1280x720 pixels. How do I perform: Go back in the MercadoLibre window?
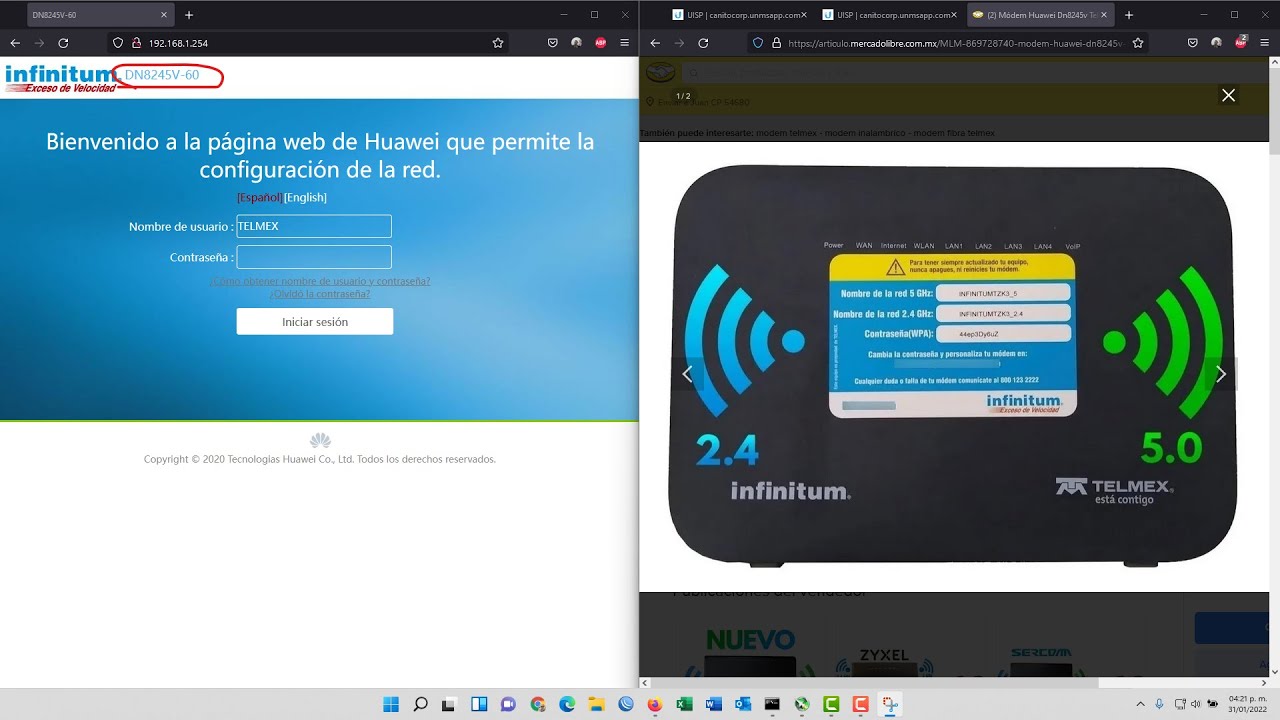(655, 43)
